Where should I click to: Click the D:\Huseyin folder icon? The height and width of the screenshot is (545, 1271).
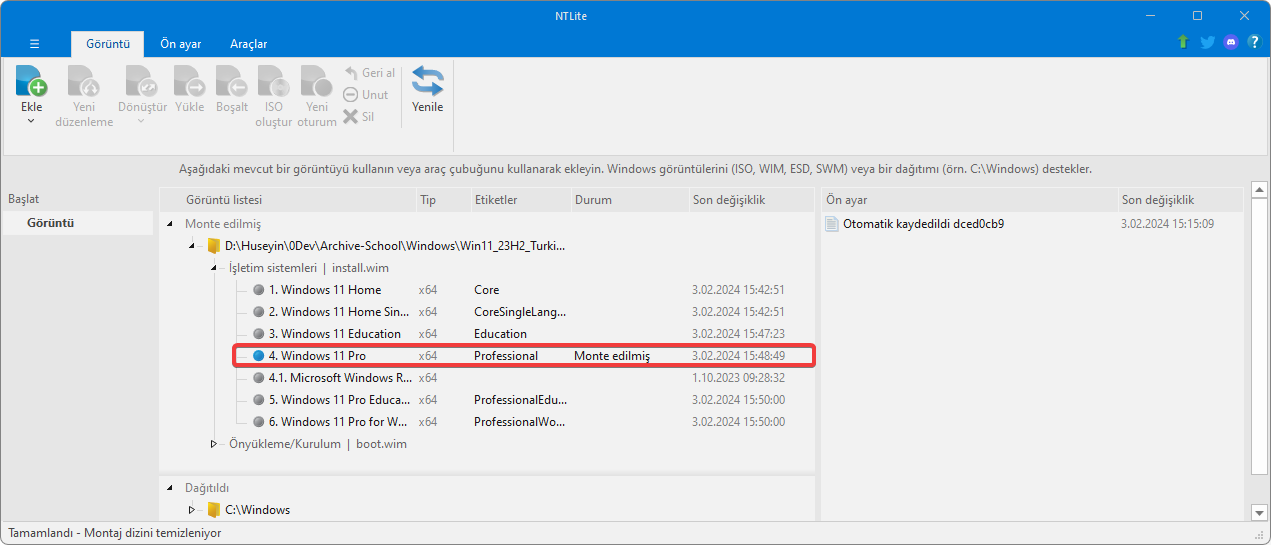point(213,246)
